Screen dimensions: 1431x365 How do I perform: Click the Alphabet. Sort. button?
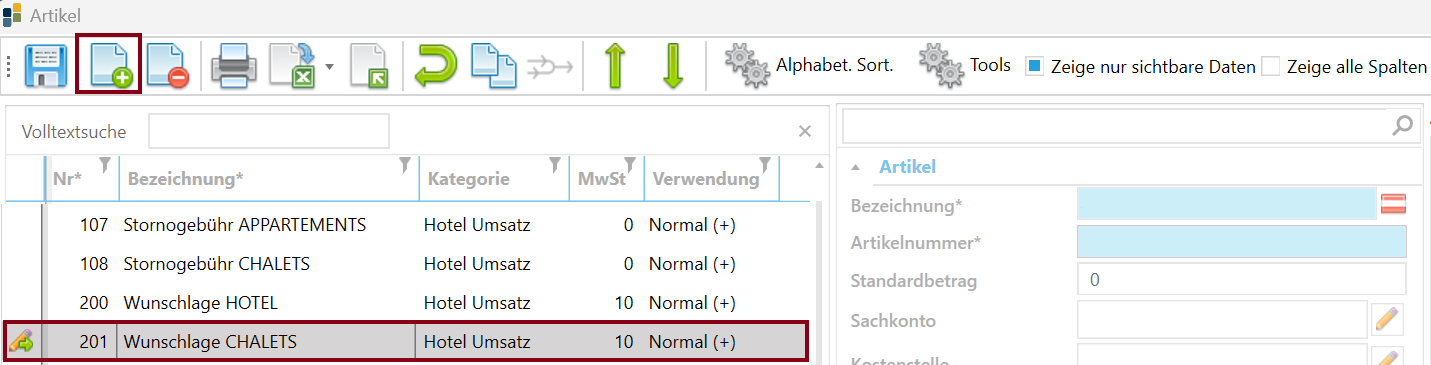coord(808,67)
